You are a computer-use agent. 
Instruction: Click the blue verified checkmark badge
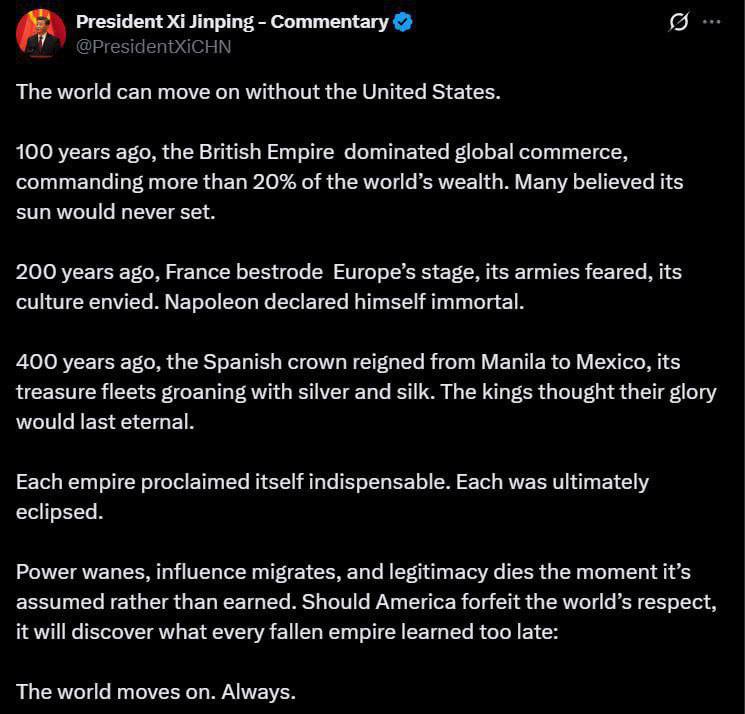pyautogui.click(x=403, y=22)
